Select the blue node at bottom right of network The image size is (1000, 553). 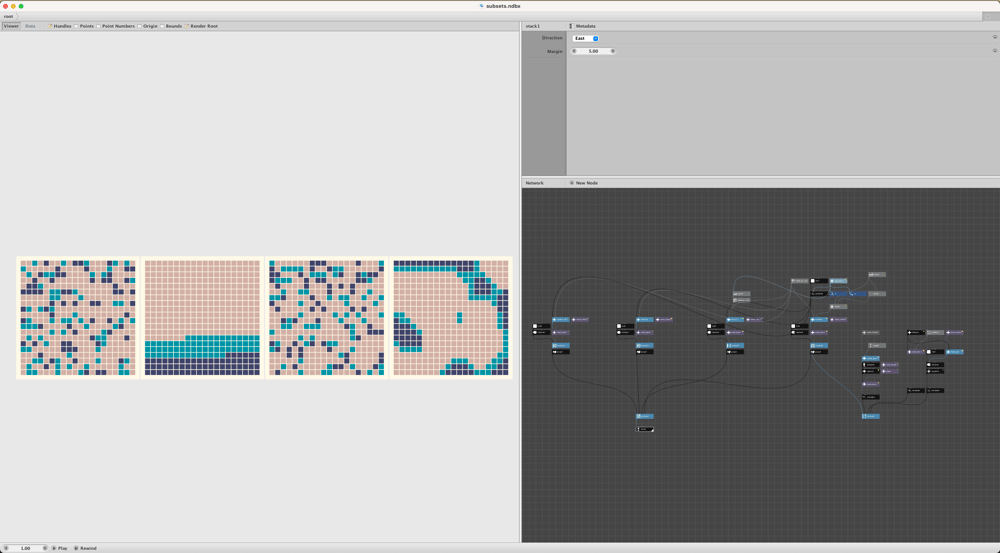point(871,417)
